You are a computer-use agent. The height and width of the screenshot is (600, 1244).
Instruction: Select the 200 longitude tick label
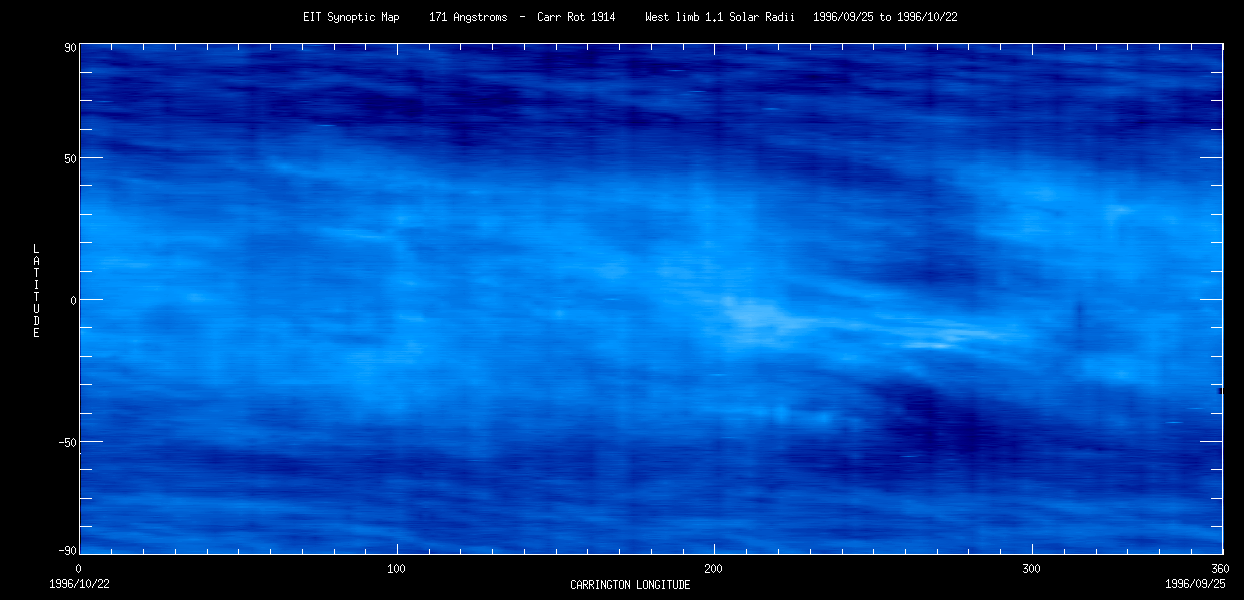click(714, 569)
